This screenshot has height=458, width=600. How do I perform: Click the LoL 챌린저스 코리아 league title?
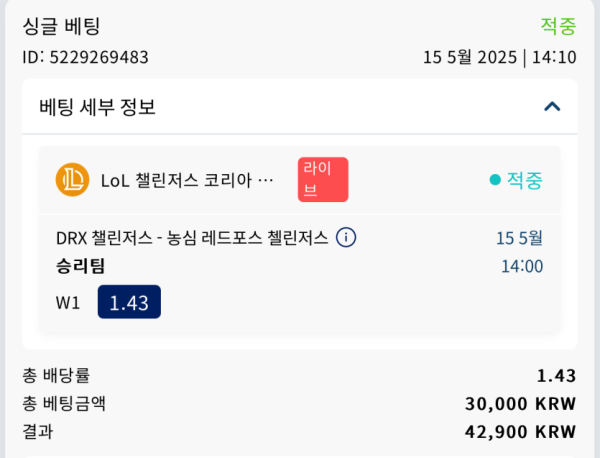click(x=187, y=180)
